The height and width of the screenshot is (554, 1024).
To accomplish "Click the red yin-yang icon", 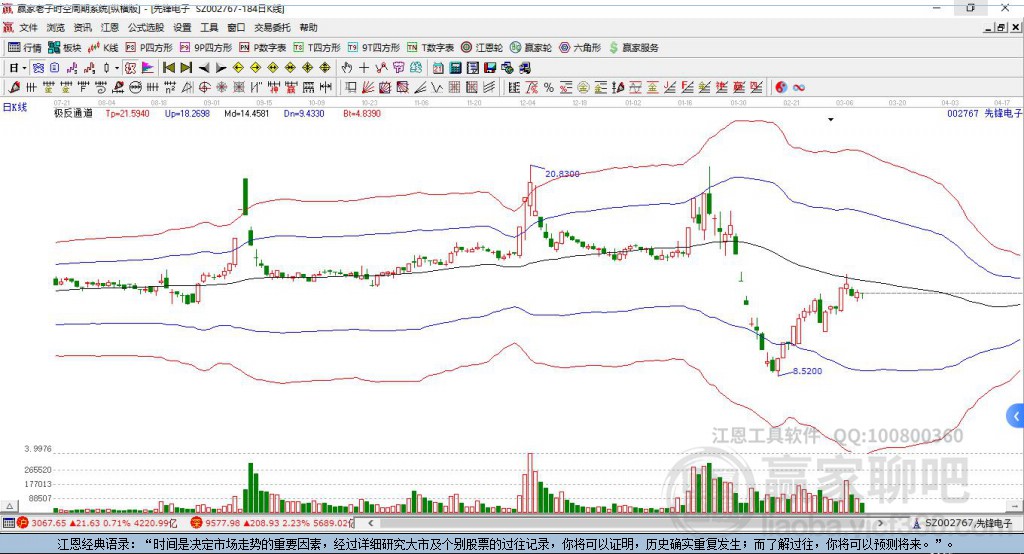I will click(x=781, y=87).
